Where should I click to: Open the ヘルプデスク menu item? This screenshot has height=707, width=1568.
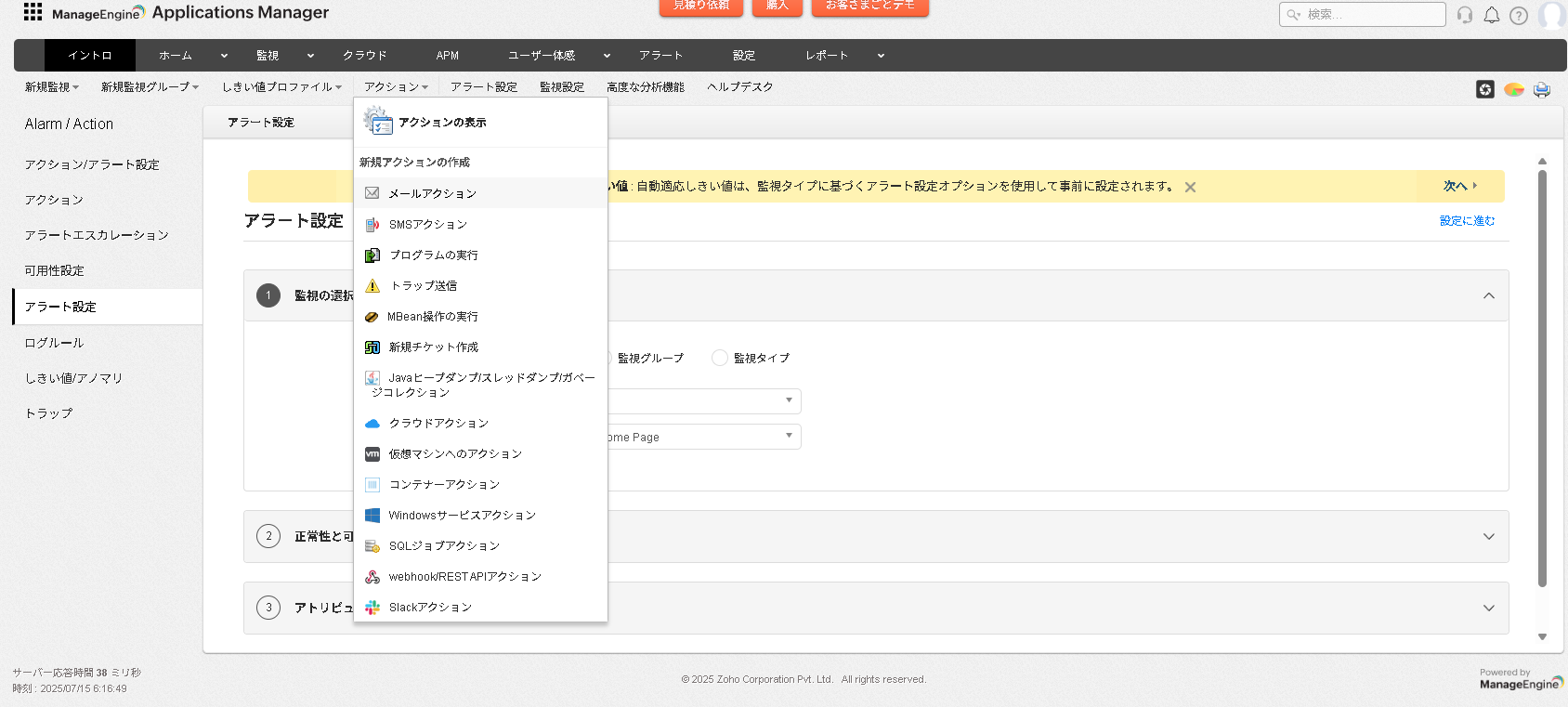coord(740,86)
